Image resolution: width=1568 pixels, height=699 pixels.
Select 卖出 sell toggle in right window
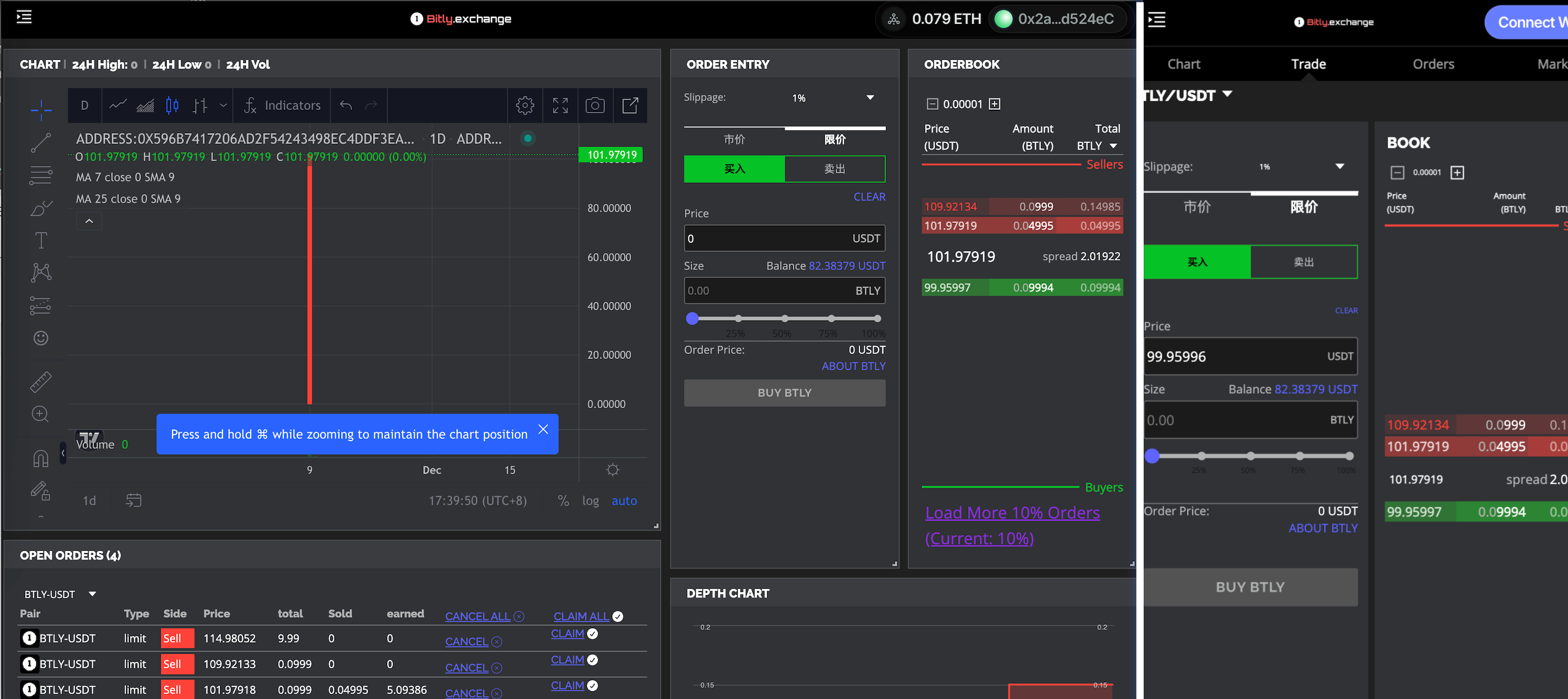coord(1303,261)
